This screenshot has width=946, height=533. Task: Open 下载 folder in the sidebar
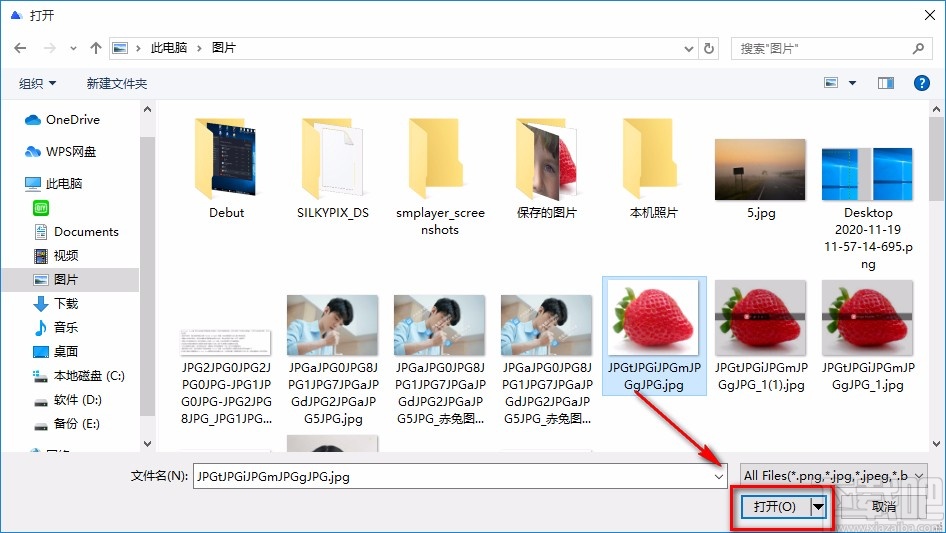[x=56, y=304]
